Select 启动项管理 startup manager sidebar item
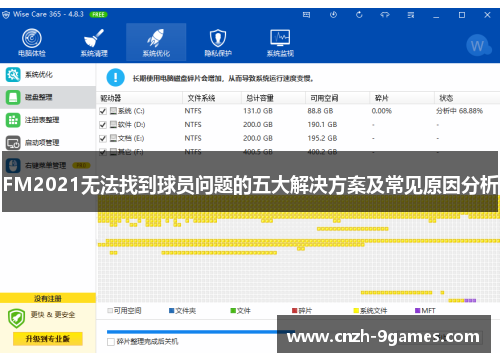This screenshot has width=500, height=362. [48, 143]
